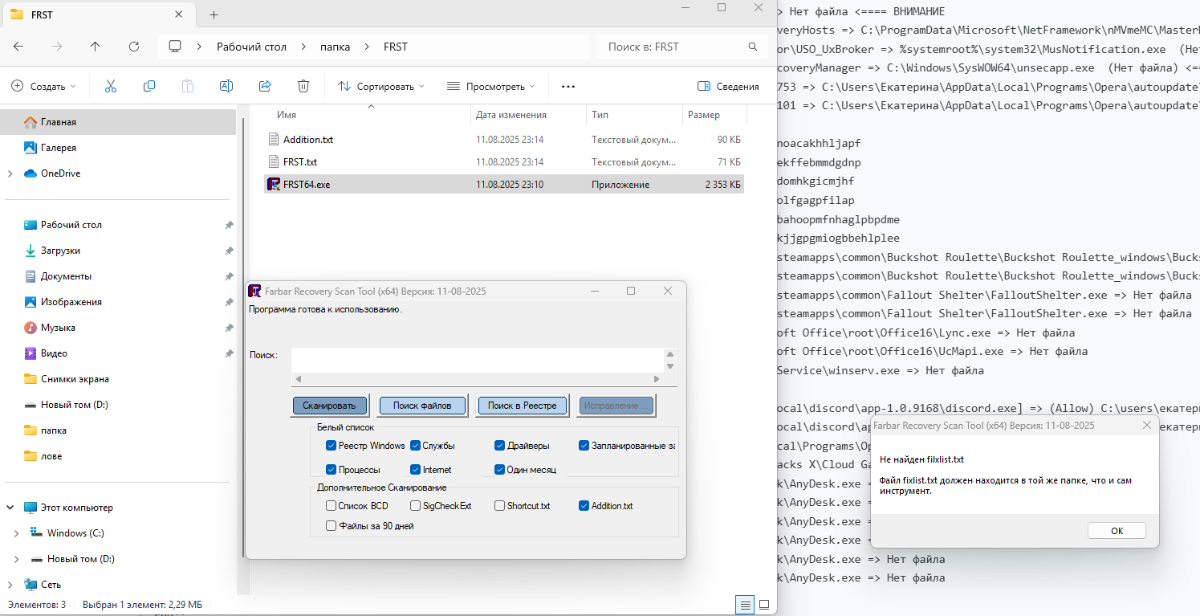Open the Создать dropdown
This screenshot has height=616, width=1200.
44,86
